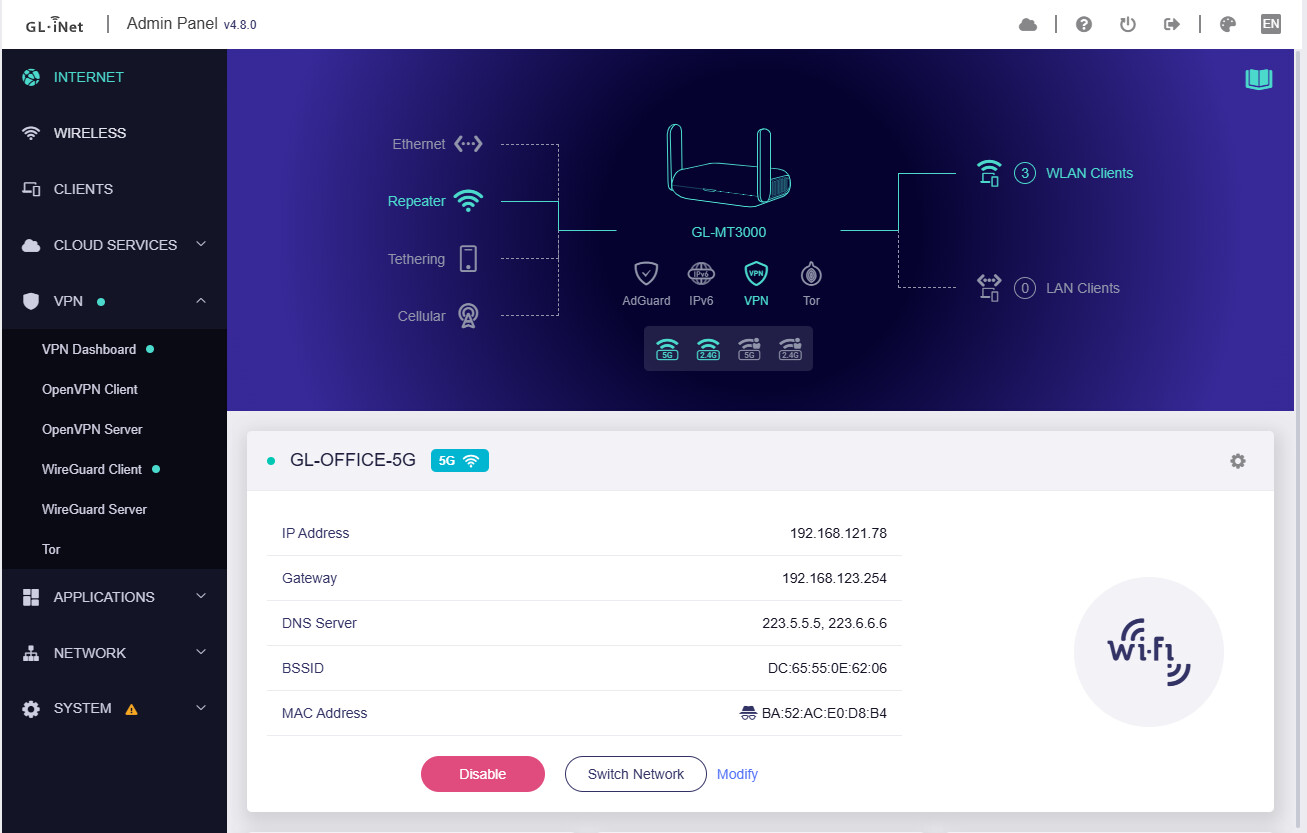Click the guest 2.4G Wi-Fi status icon
Image resolution: width=1307 pixels, height=833 pixels.
[x=790, y=349]
